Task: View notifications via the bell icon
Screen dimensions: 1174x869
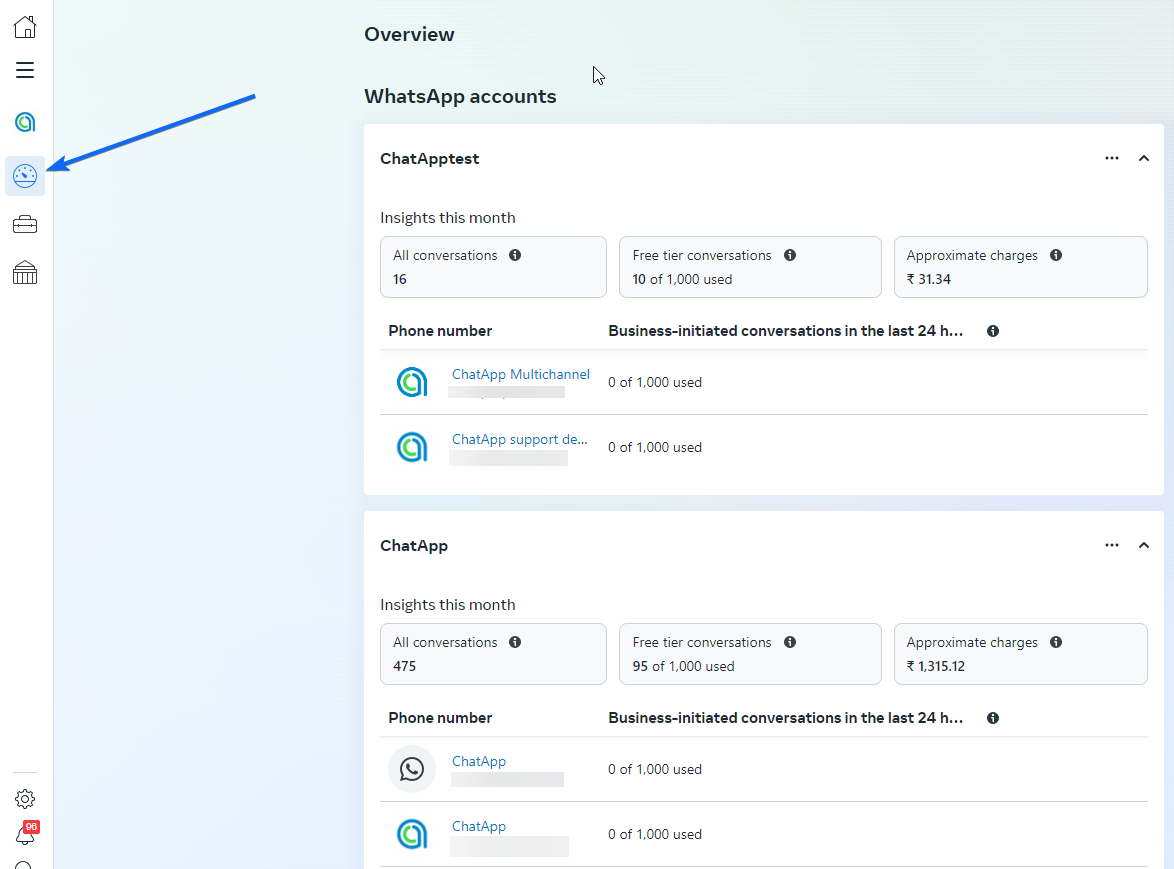Action: tap(25, 836)
